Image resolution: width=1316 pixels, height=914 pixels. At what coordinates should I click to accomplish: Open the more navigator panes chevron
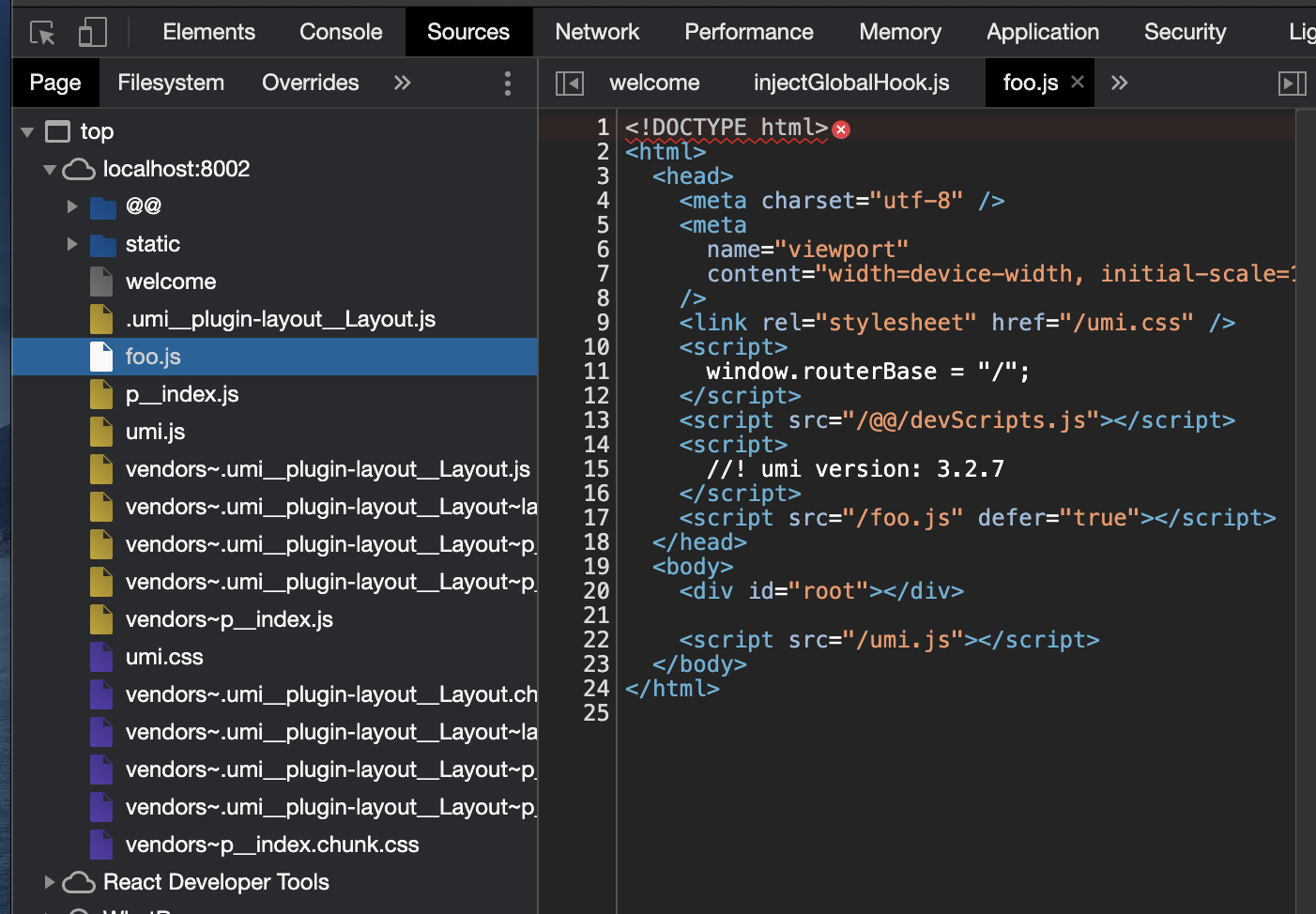pyautogui.click(x=402, y=83)
